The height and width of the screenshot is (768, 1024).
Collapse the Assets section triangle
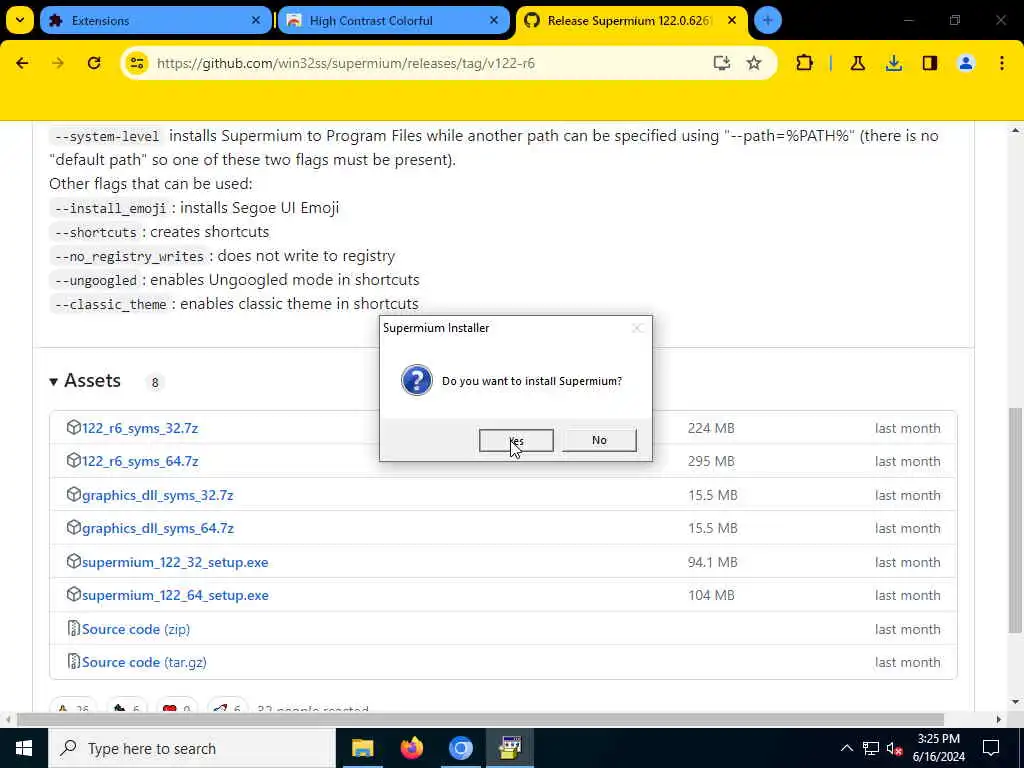coord(54,381)
